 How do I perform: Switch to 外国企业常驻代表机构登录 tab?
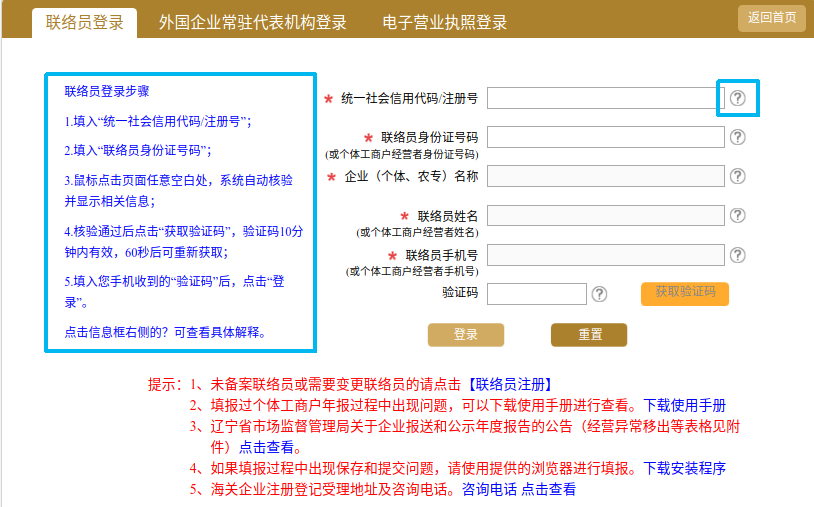pos(252,22)
